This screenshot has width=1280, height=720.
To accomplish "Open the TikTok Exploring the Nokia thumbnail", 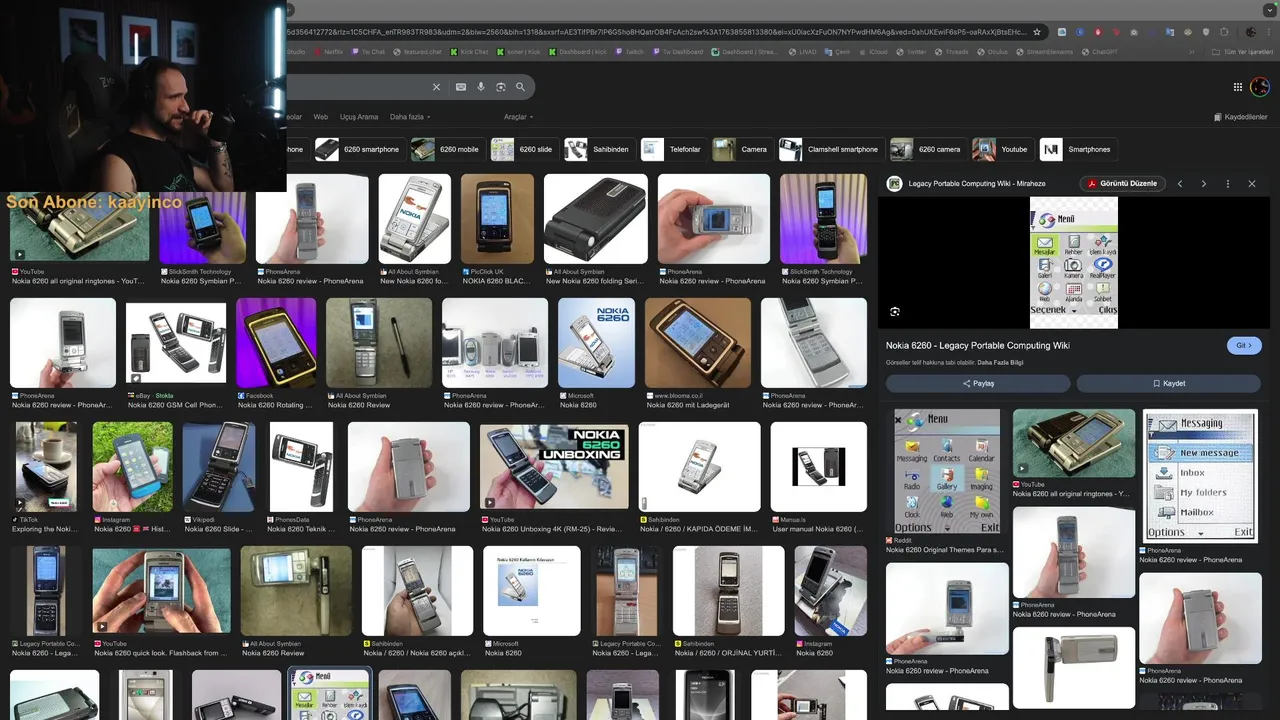I will tap(45, 467).
